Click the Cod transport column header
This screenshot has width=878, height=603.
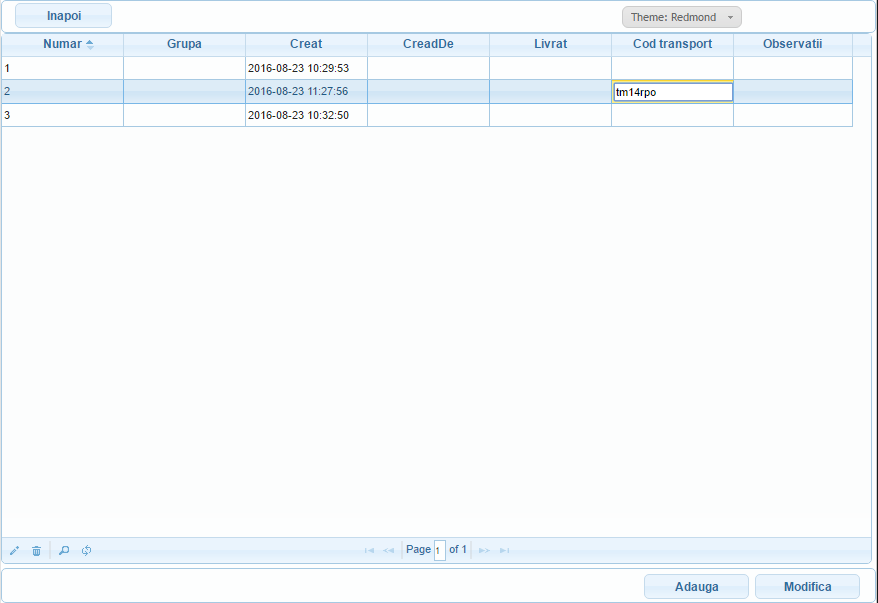tap(672, 44)
